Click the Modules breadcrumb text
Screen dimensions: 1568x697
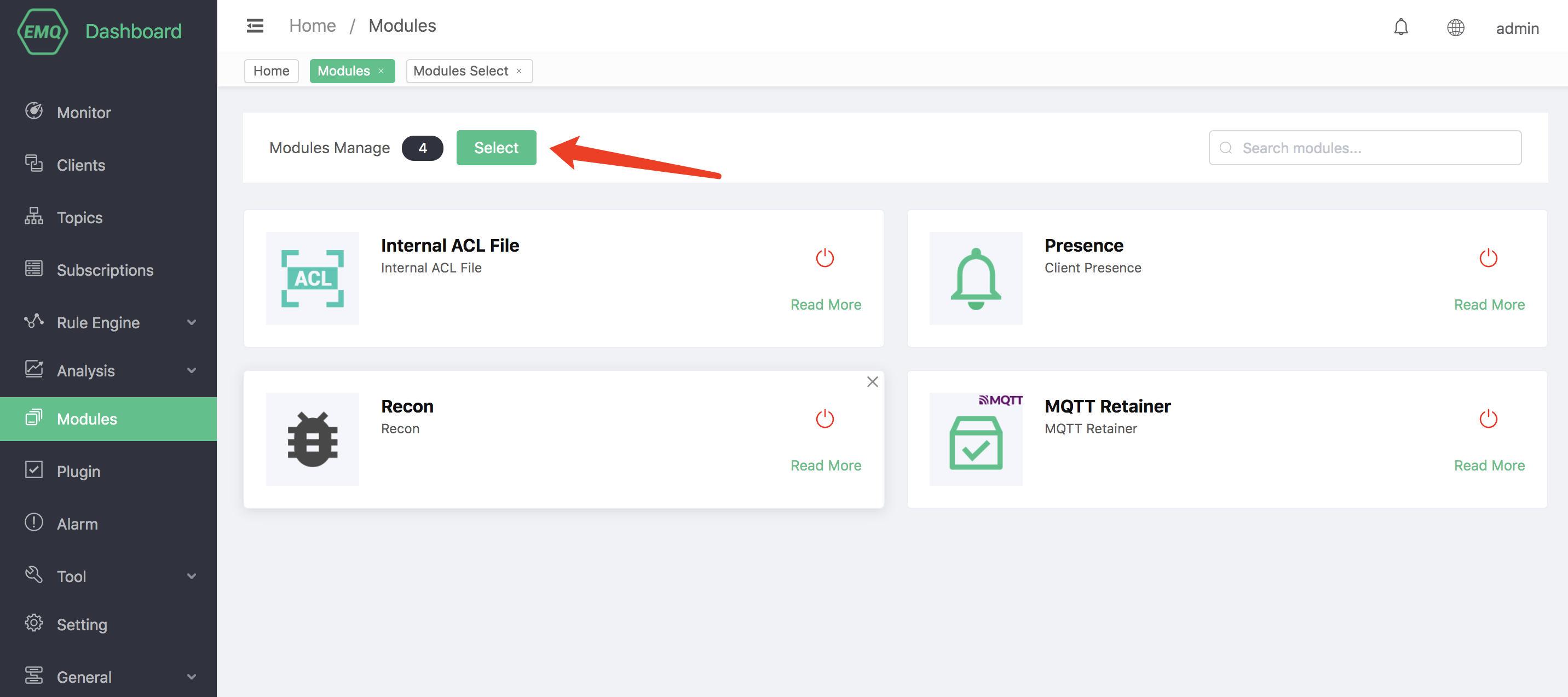tap(402, 26)
